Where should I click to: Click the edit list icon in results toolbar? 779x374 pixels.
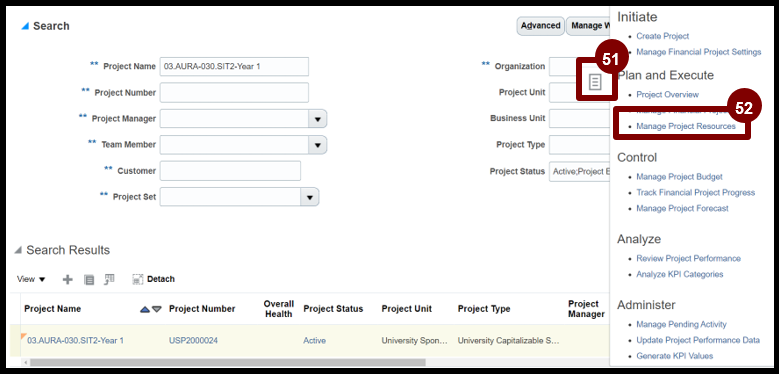coord(89,280)
